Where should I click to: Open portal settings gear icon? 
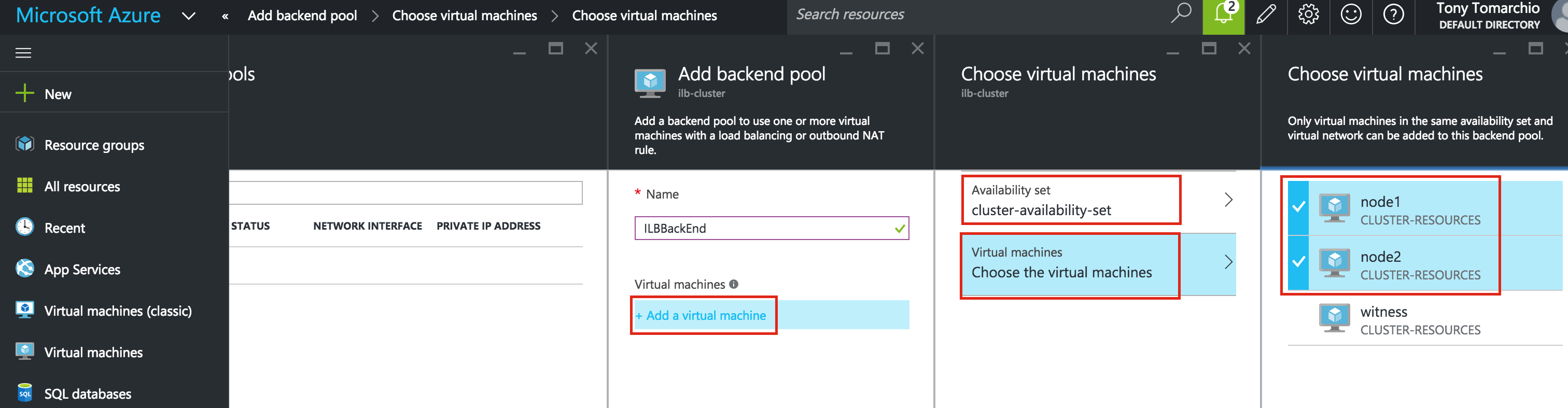(1309, 15)
